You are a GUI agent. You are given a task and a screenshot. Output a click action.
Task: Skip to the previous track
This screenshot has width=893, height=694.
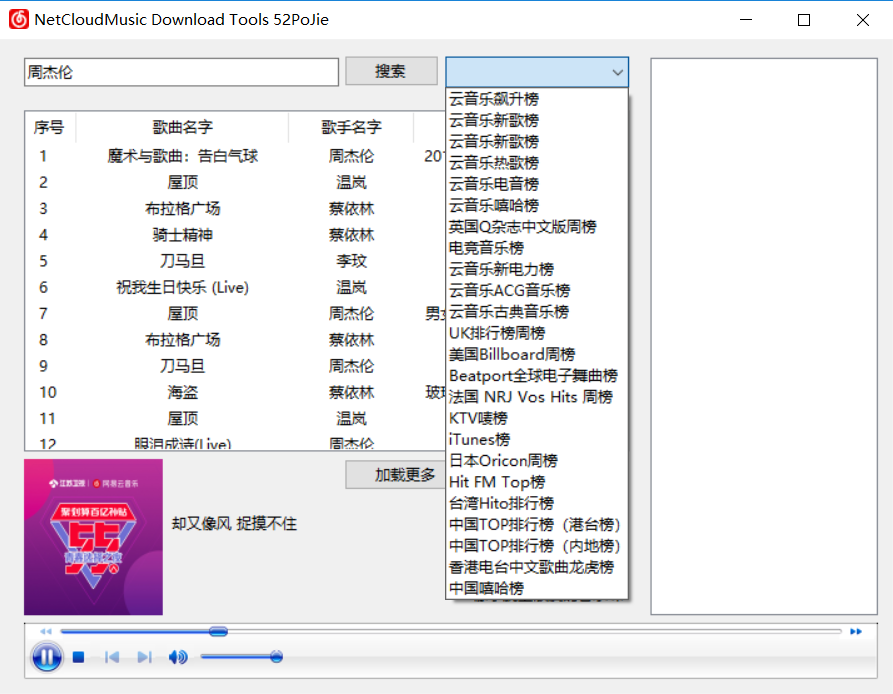(x=112, y=658)
